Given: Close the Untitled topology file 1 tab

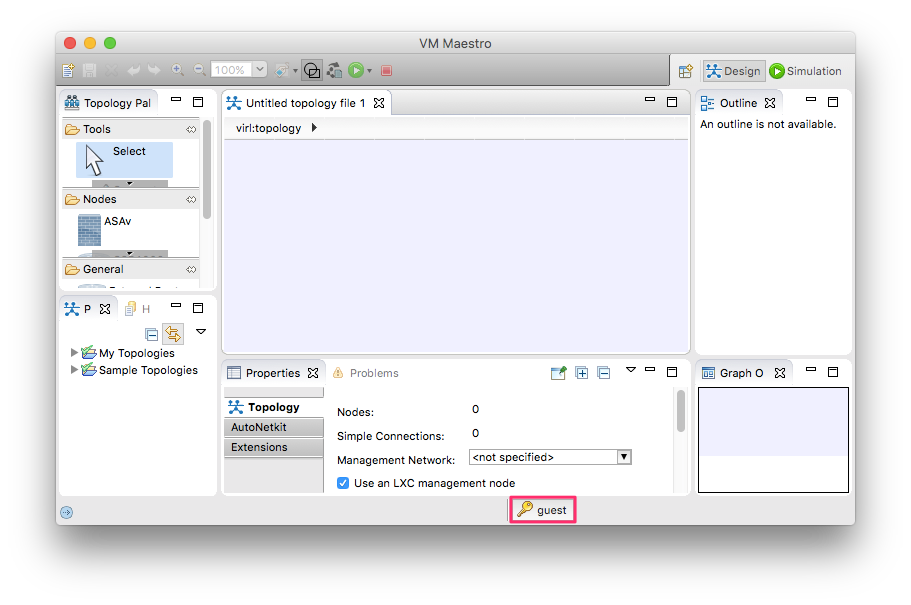Looking at the screenshot, I should [x=379, y=103].
